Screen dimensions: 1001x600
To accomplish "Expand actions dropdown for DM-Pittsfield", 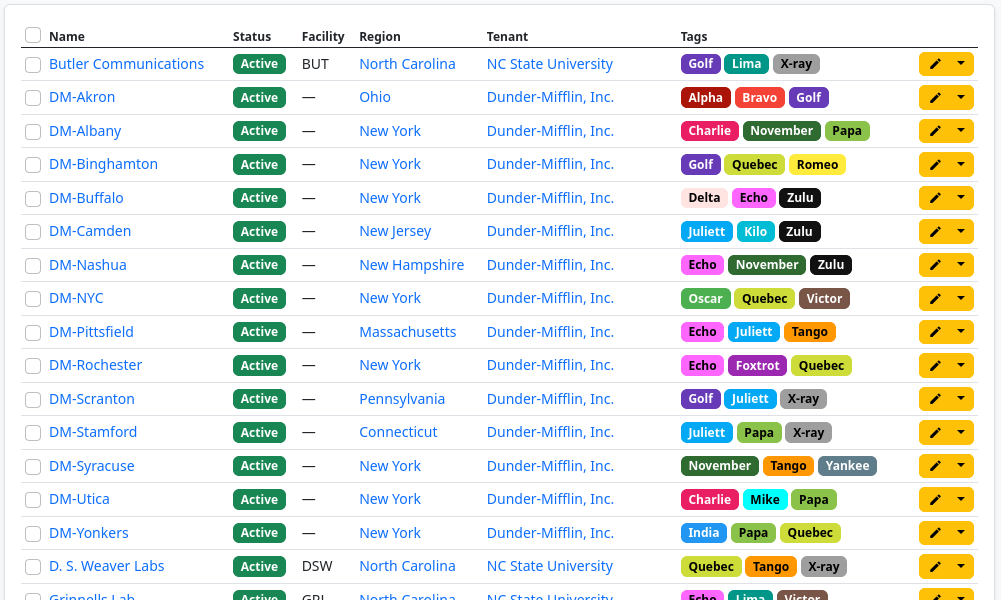I will [x=961, y=332].
